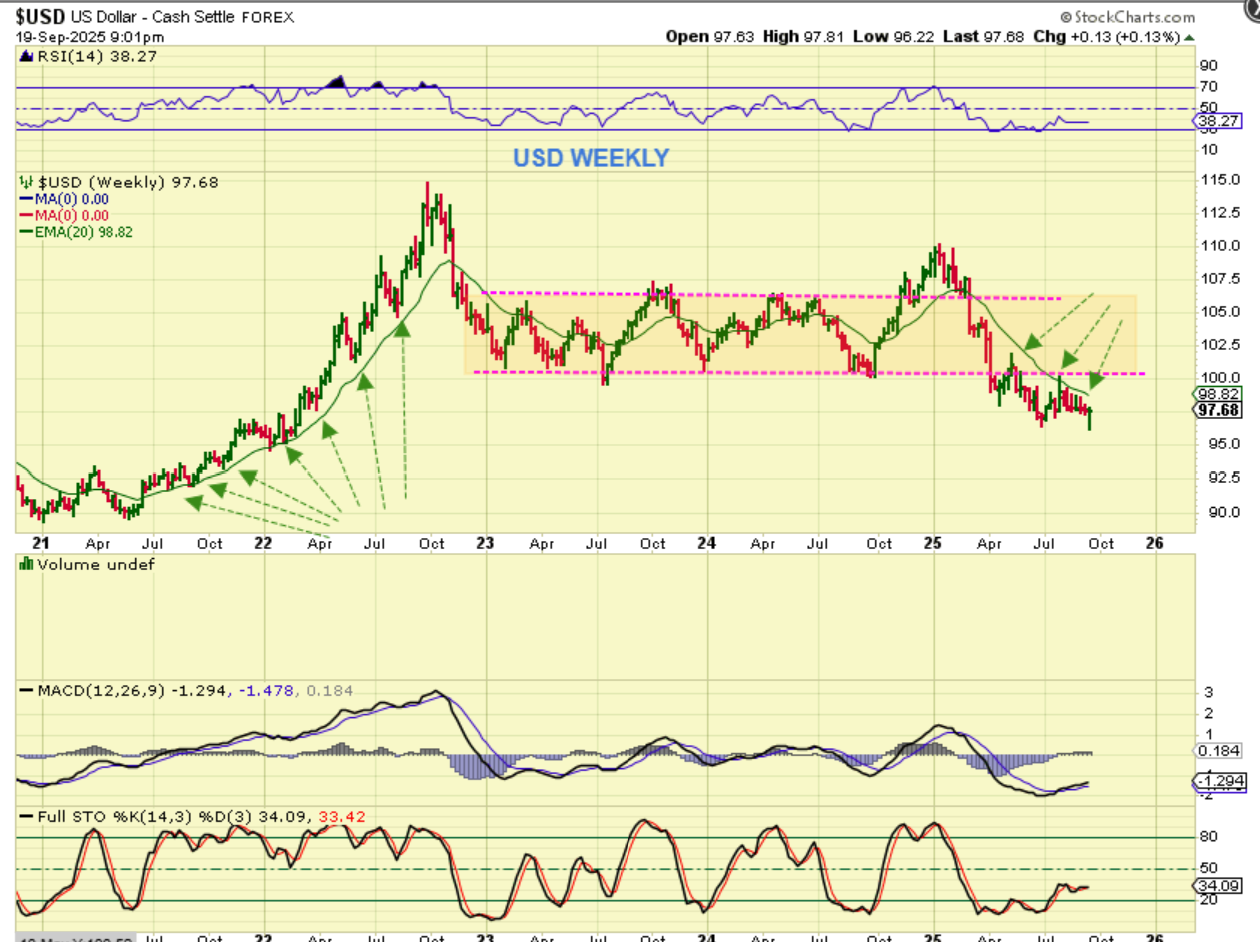Click the 112.5 price axis label
This screenshot has width=1260, height=942.
pos(1222,212)
